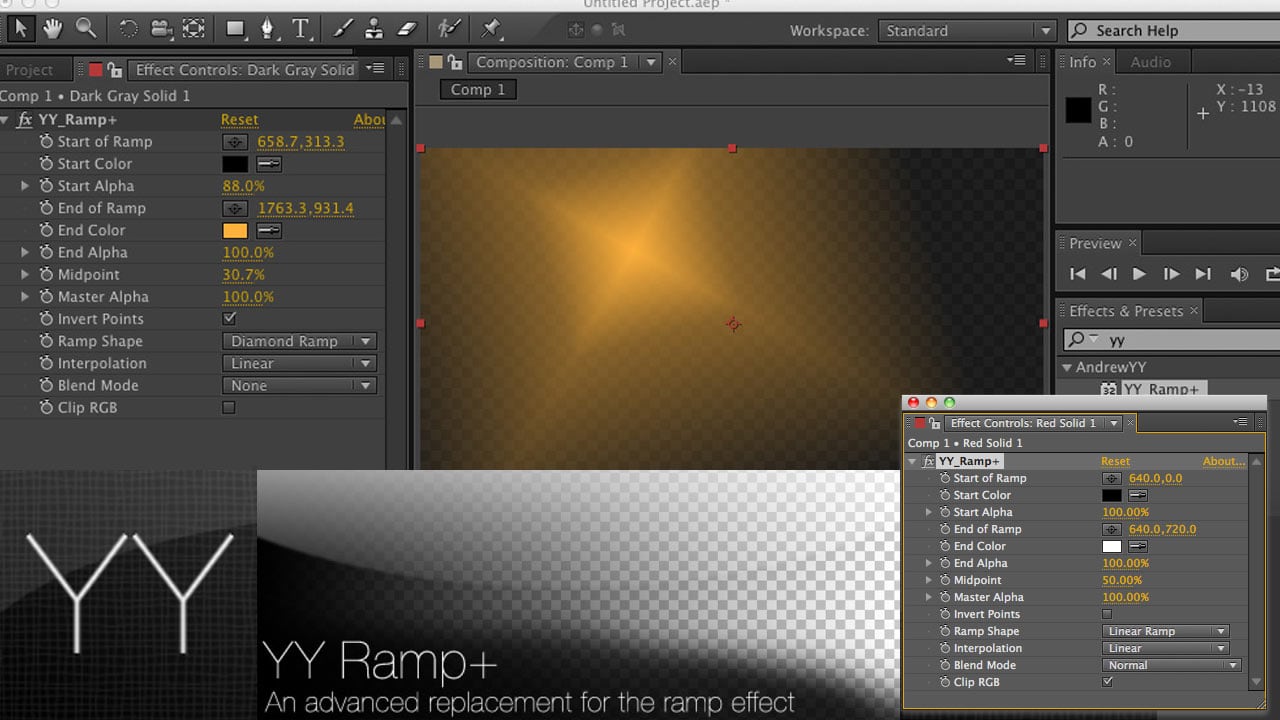This screenshot has width=1280, height=720.
Task: Switch to the Audio tab
Action: point(1152,61)
